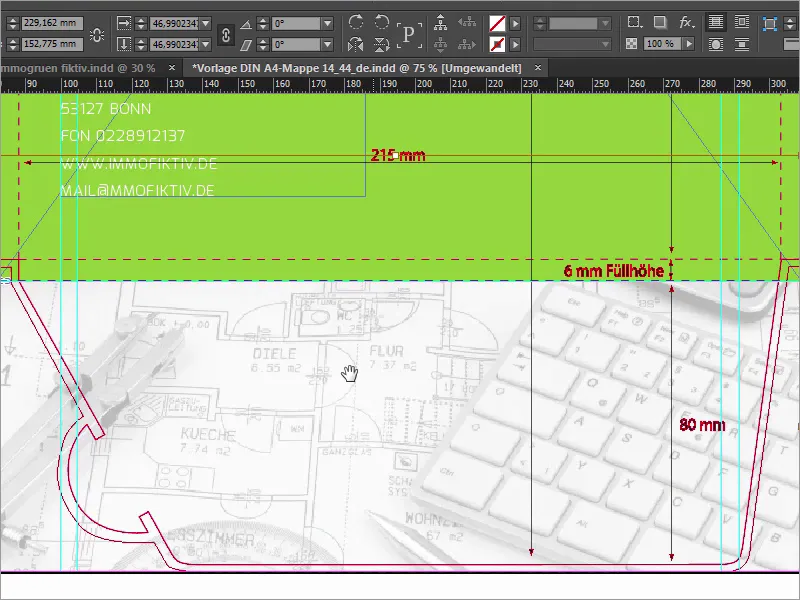Image resolution: width=800 pixels, height=600 pixels.
Task: Click the Y scale percentage field
Action: pyautogui.click(x=174, y=45)
